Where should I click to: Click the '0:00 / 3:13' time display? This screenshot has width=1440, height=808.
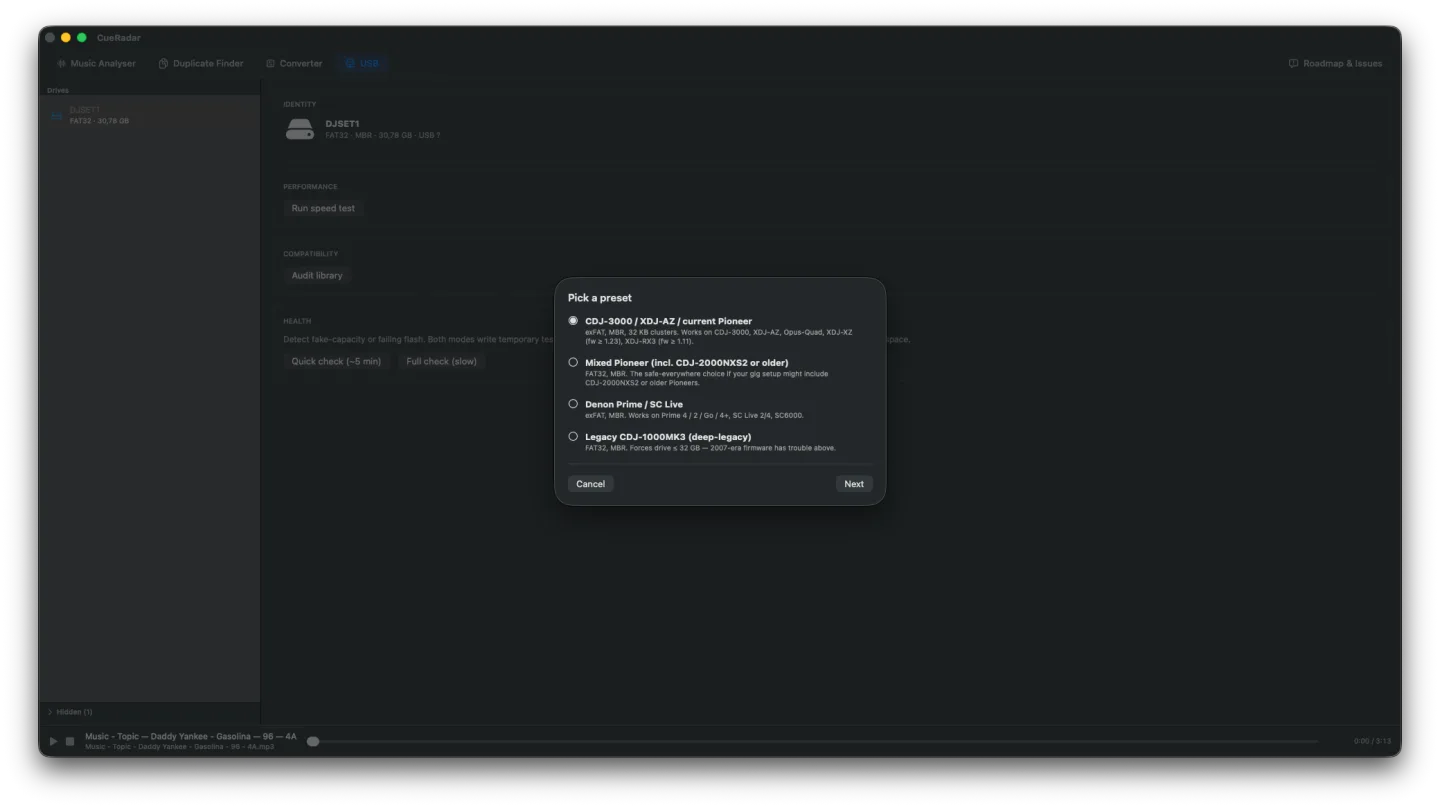point(1371,741)
